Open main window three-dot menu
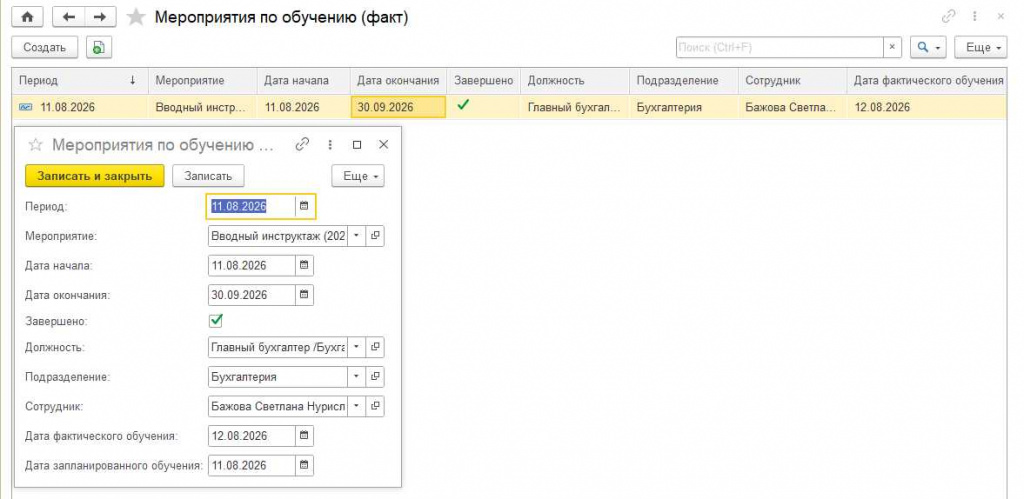This screenshot has height=499, width=1024. tap(975, 17)
